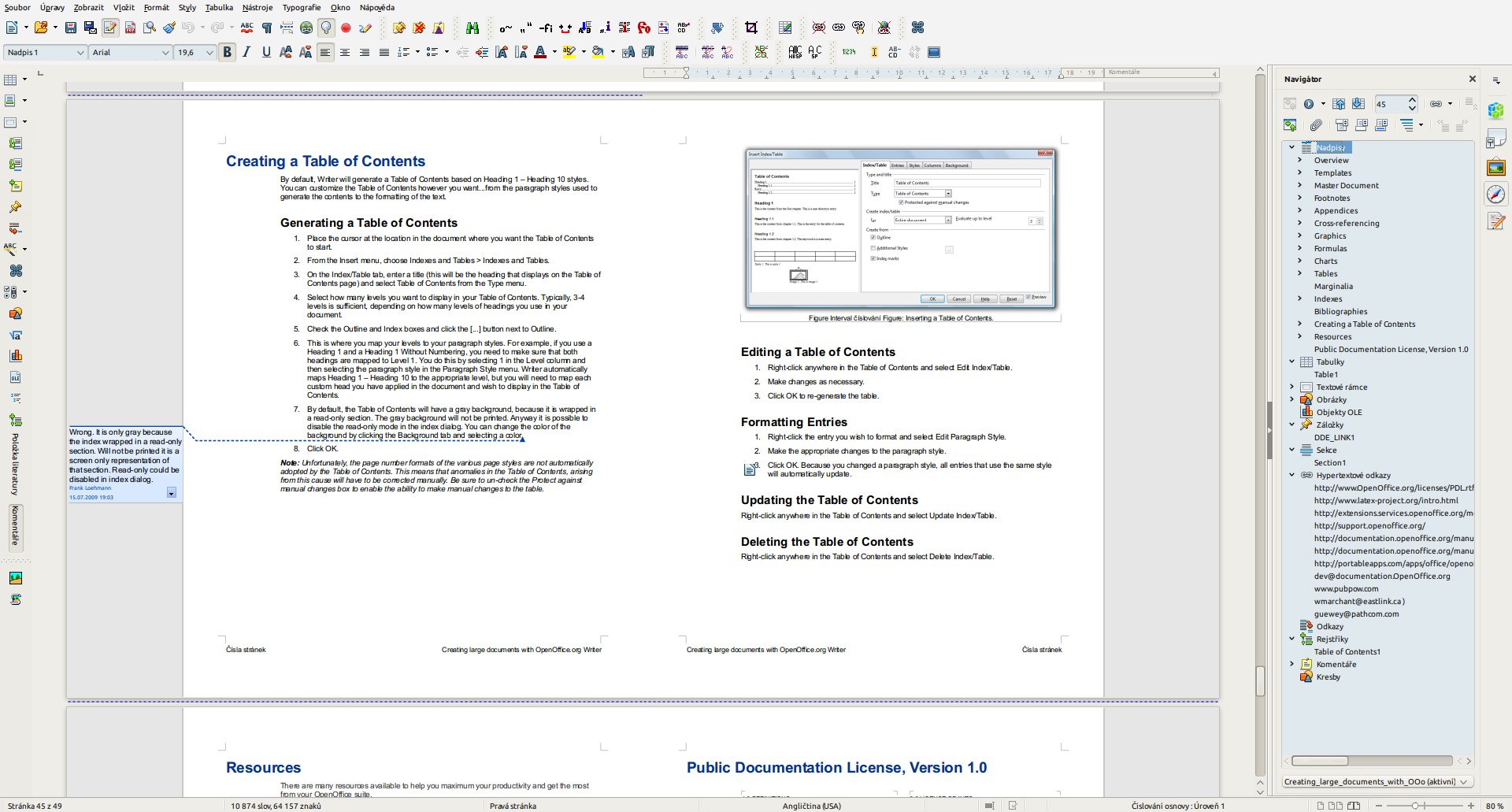1512x812 pixels.
Task: Collapse the Nadpisy tree node
Action: [x=1291, y=147]
